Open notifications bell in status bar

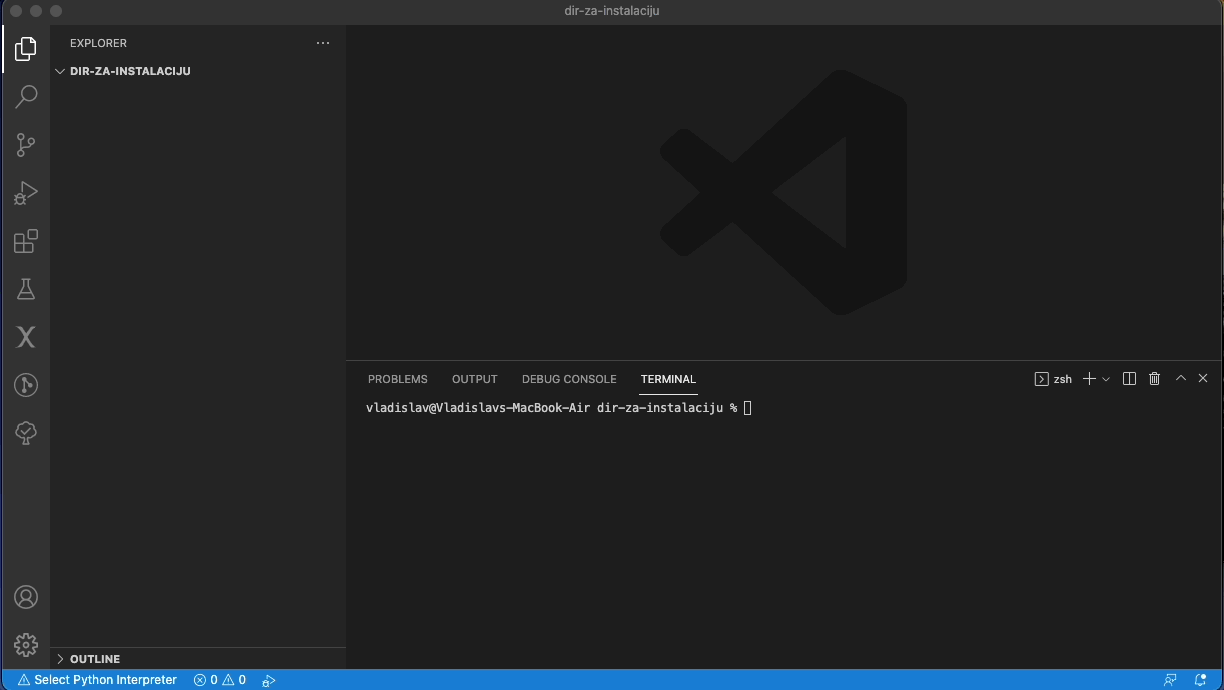click(1201, 680)
